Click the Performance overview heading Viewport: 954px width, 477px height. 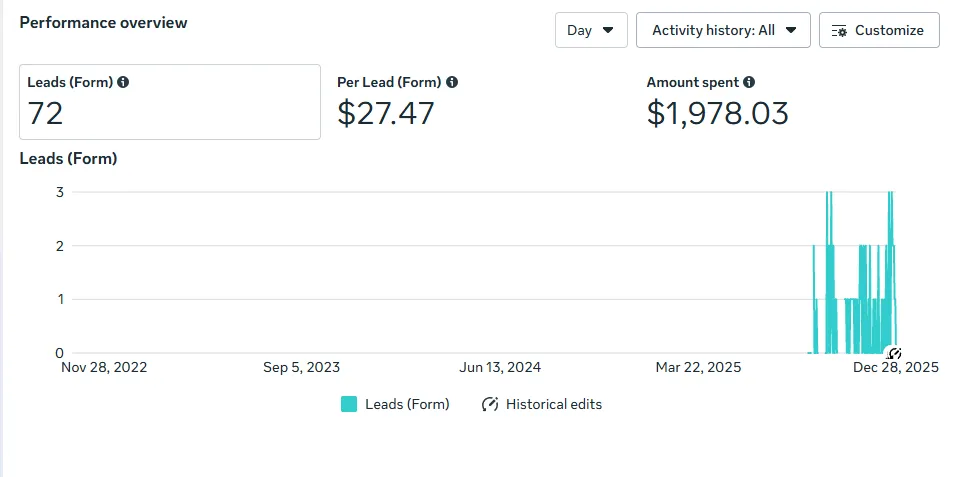pos(103,21)
